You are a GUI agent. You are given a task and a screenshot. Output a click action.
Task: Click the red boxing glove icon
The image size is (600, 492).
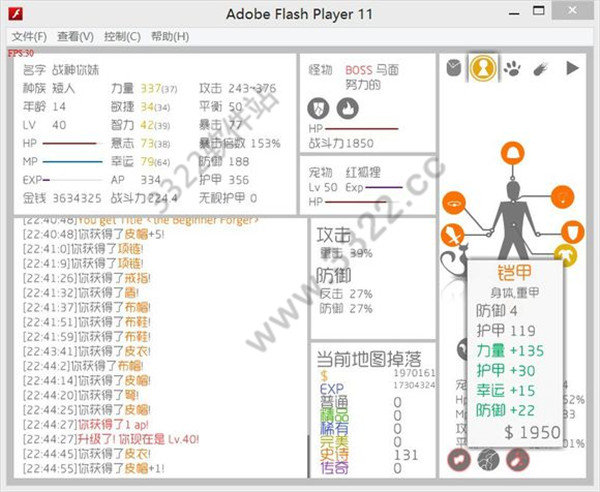pyautogui.click(x=459, y=459)
